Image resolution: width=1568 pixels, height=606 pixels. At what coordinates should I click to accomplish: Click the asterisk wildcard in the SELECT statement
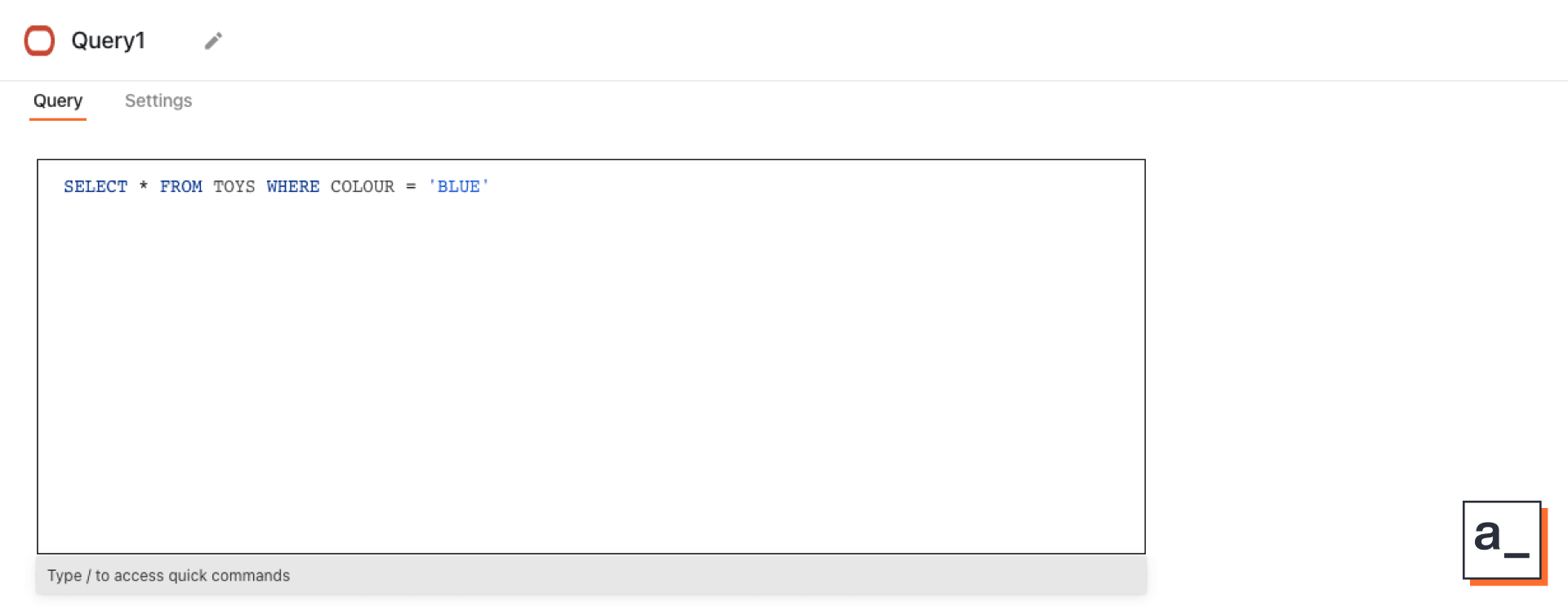pos(143,186)
